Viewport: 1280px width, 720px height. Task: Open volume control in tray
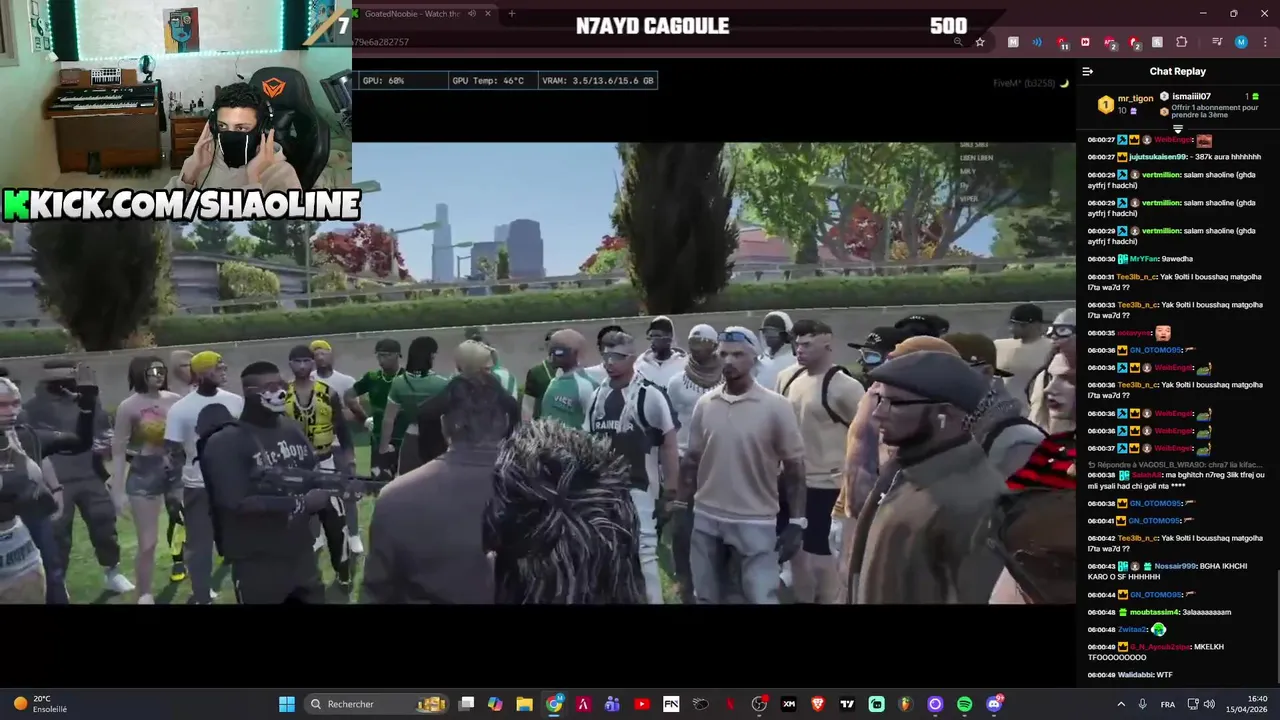point(1207,704)
